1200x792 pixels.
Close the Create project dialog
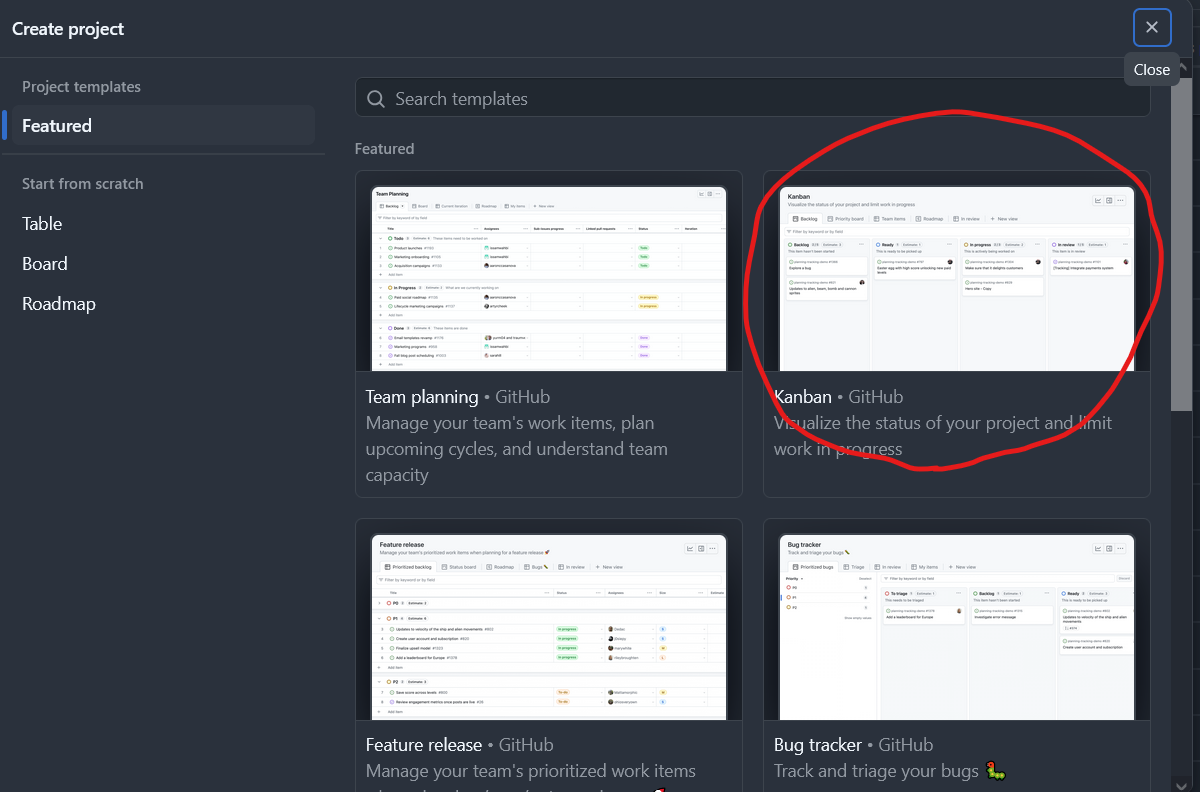click(x=1152, y=28)
